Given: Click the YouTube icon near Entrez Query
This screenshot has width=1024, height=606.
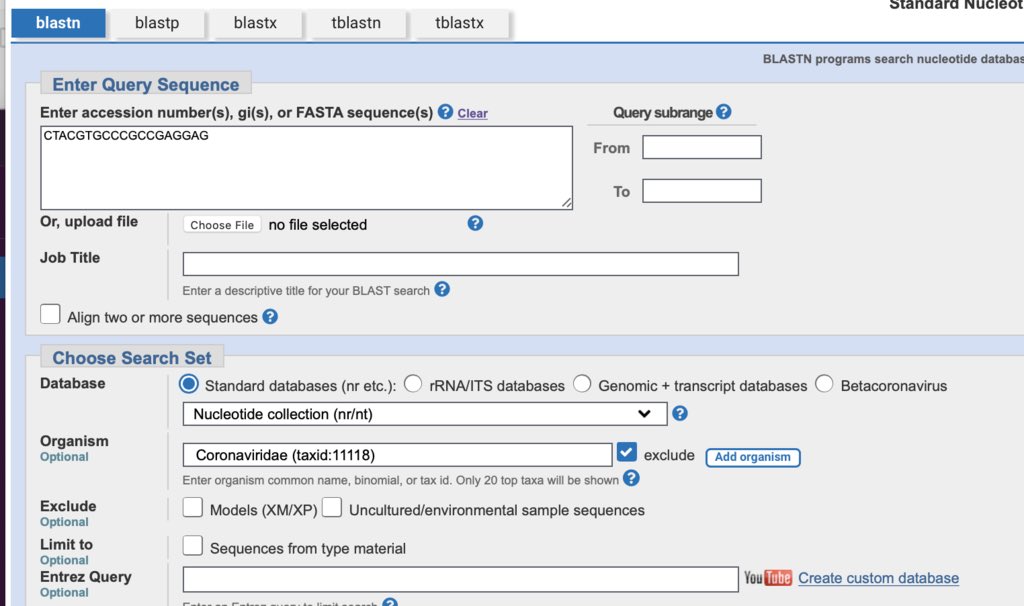Looking at the screenshot, I should click(x=768, y=578).
